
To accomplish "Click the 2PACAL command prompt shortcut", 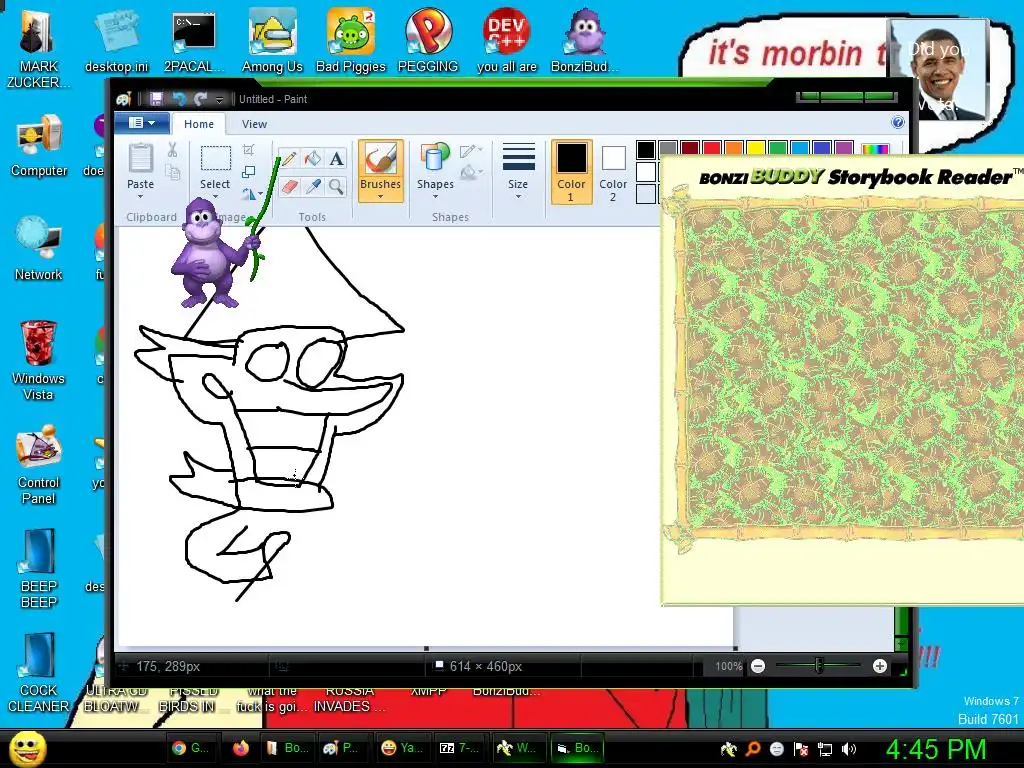I will coord(194,33).
